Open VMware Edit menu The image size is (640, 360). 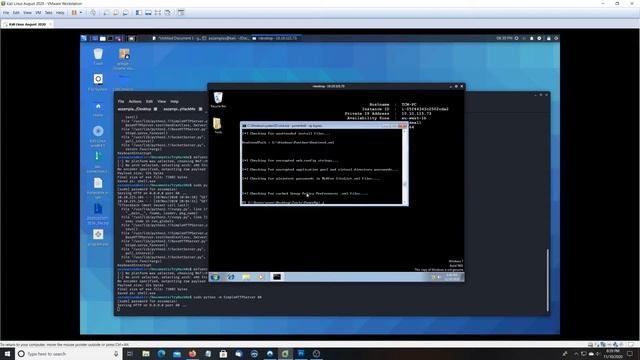click(x=16, y=13)
